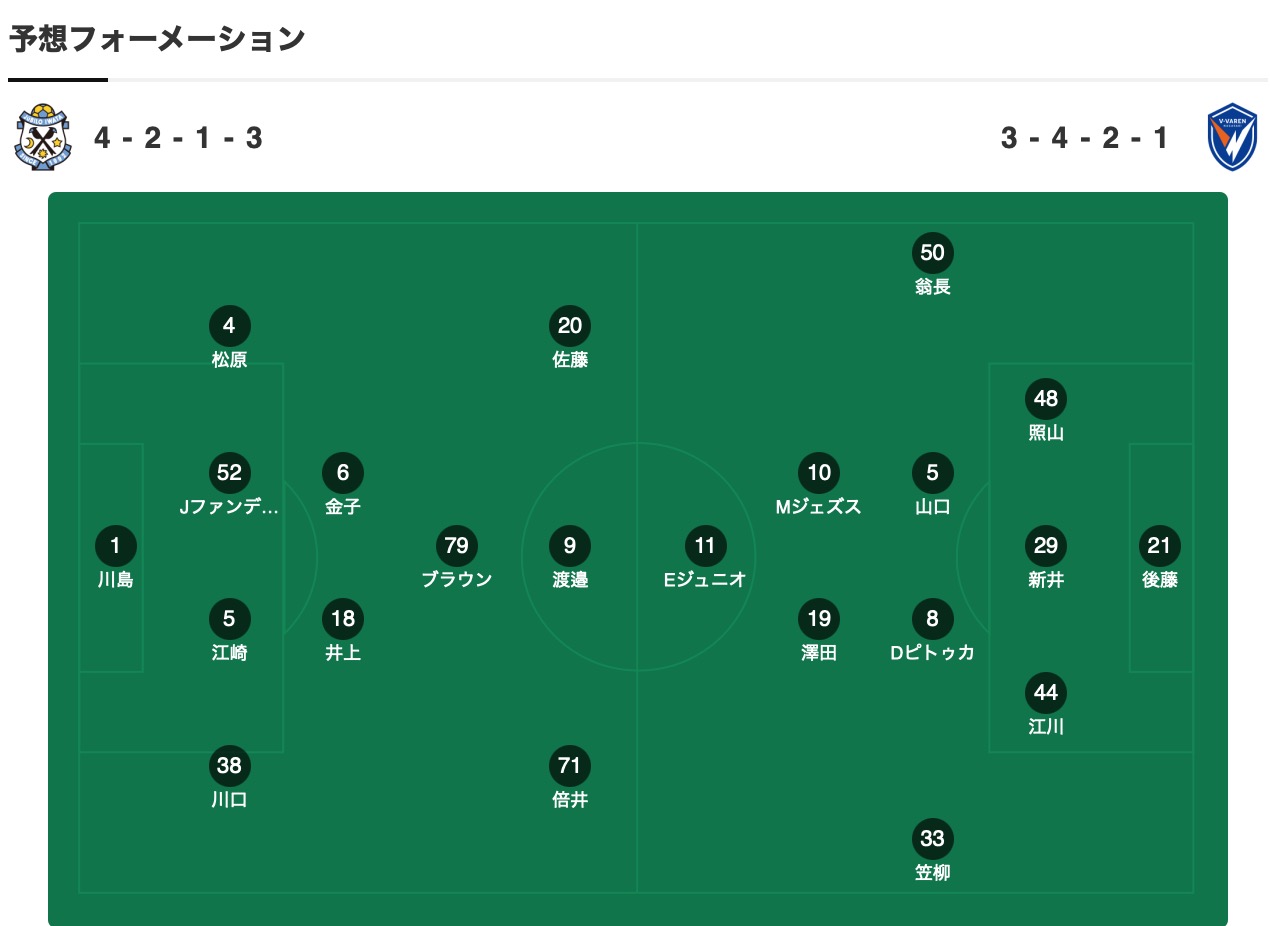The width and height of the screenshot is (1270, 926).
Task: Click player number 44 江川
Action: (1046, 693)
